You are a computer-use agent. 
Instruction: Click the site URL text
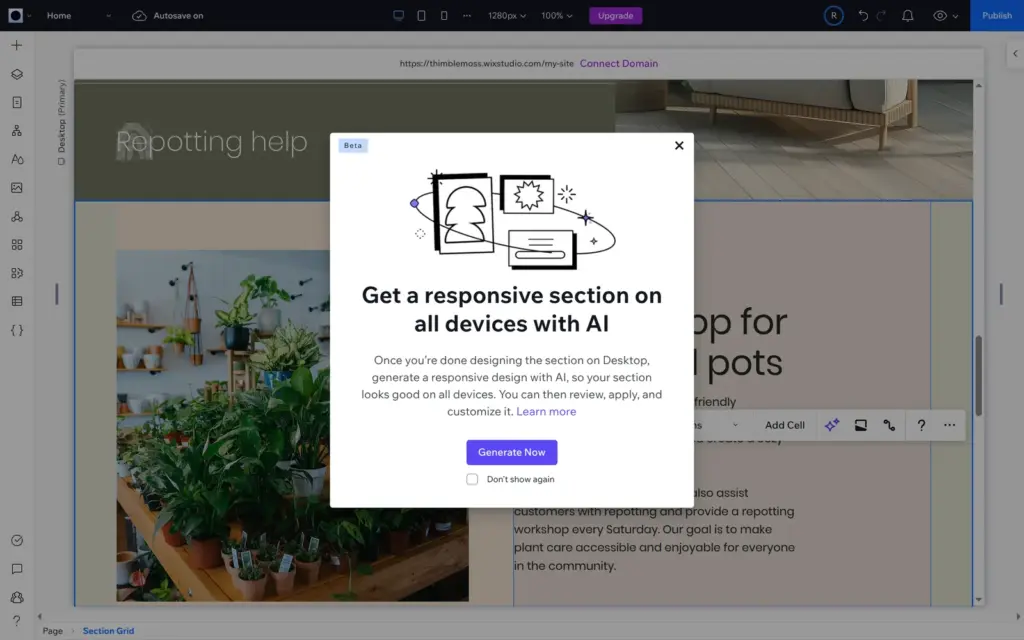487,63
